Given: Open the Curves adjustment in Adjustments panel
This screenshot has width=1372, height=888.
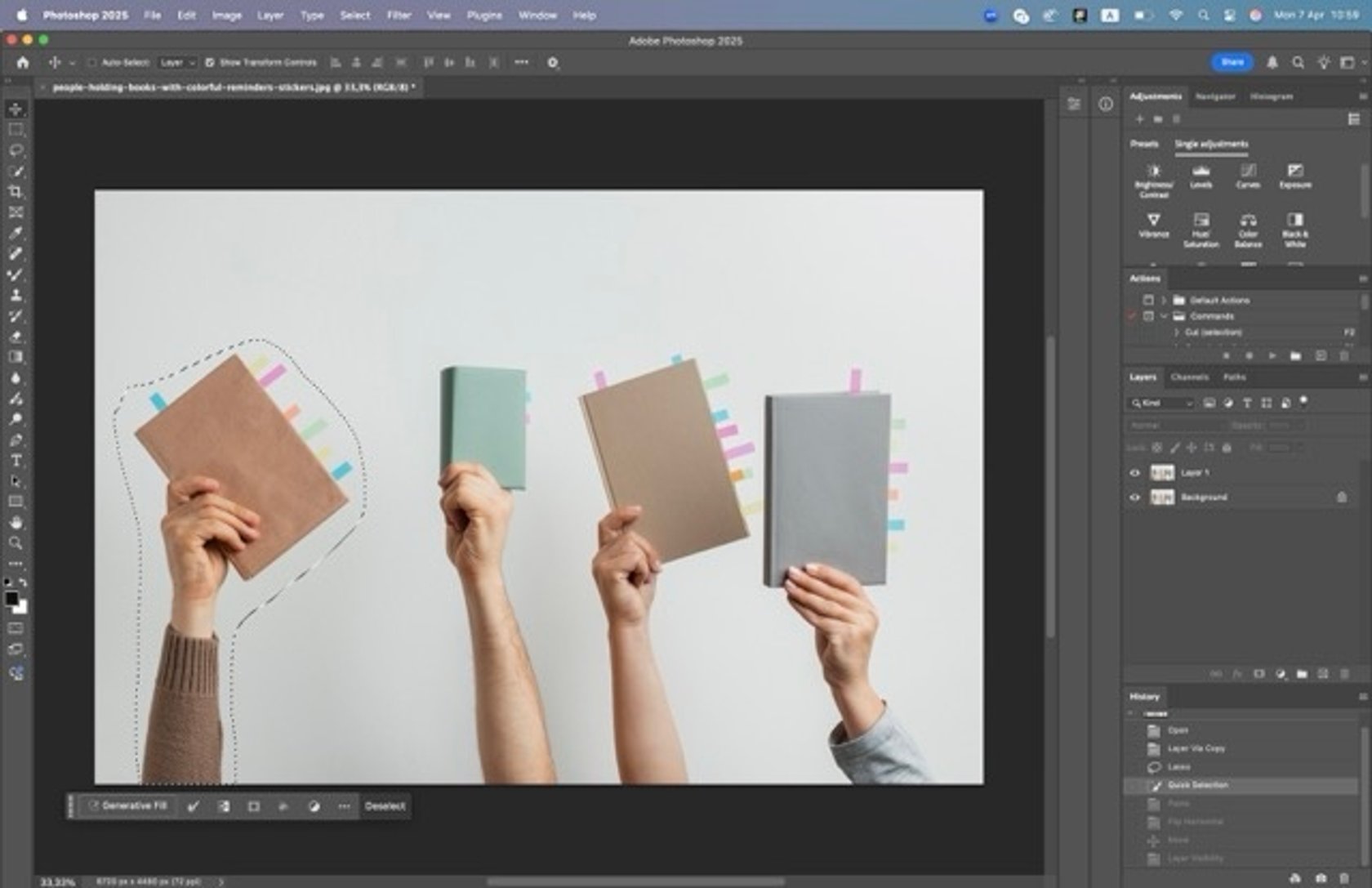Looking at the screenshot, I should click(x=1248, y=176).
